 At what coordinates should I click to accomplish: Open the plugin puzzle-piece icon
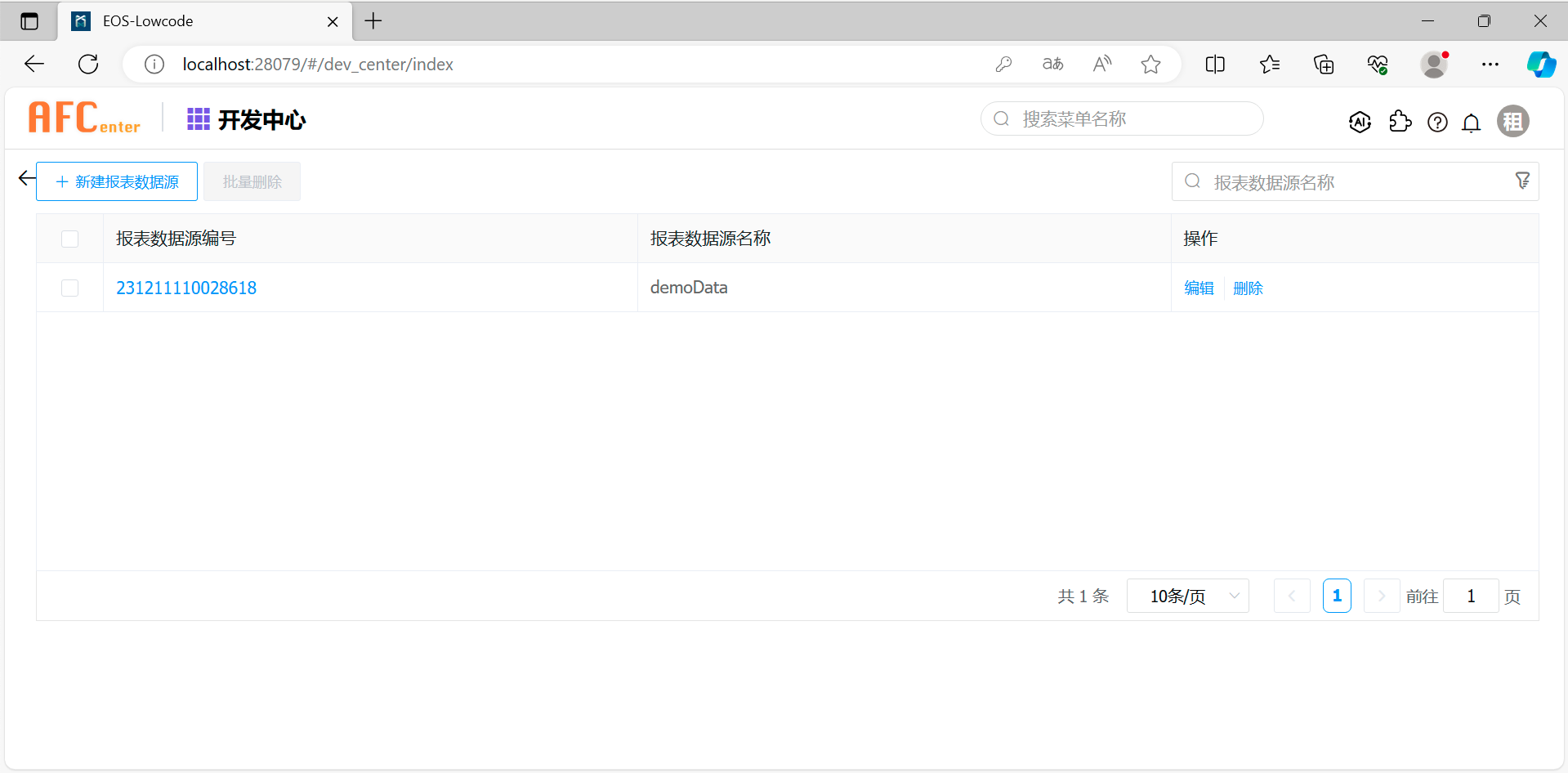tap(1400, 122)
